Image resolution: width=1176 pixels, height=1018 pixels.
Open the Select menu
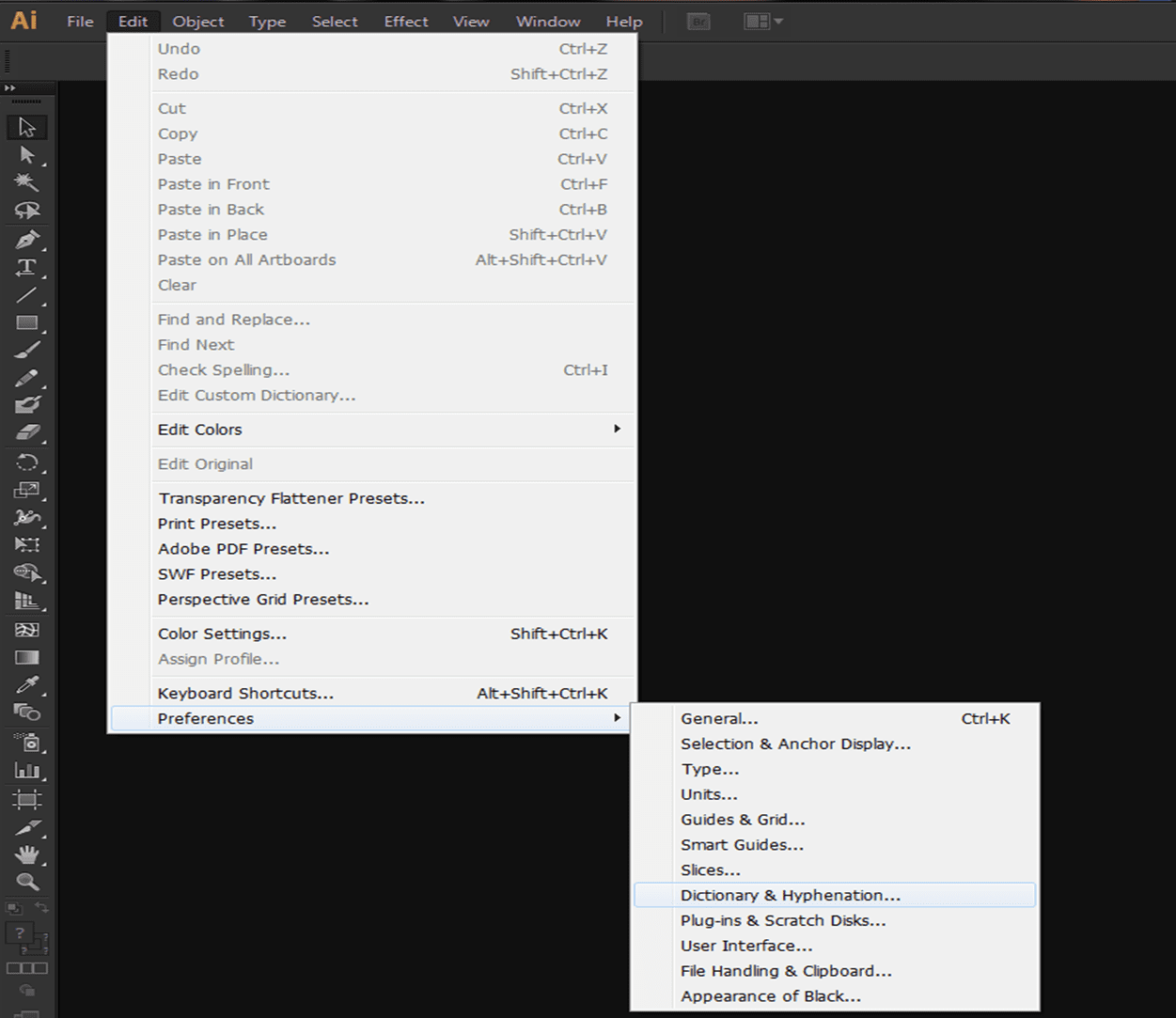335,21
